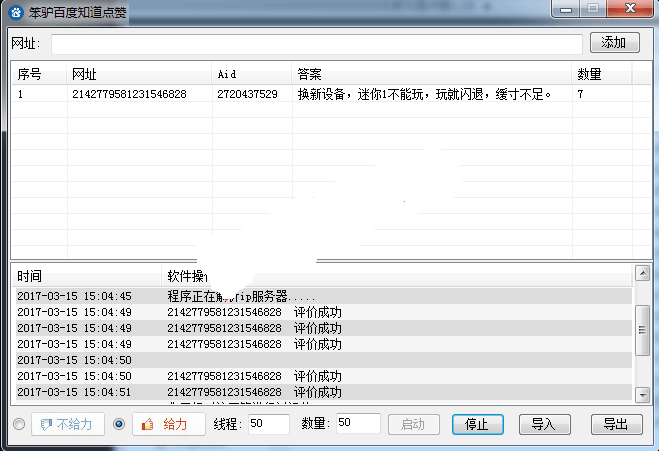Click the 导出 button
Viewport: 659px width, 451px height.
(x=617, y=425)
